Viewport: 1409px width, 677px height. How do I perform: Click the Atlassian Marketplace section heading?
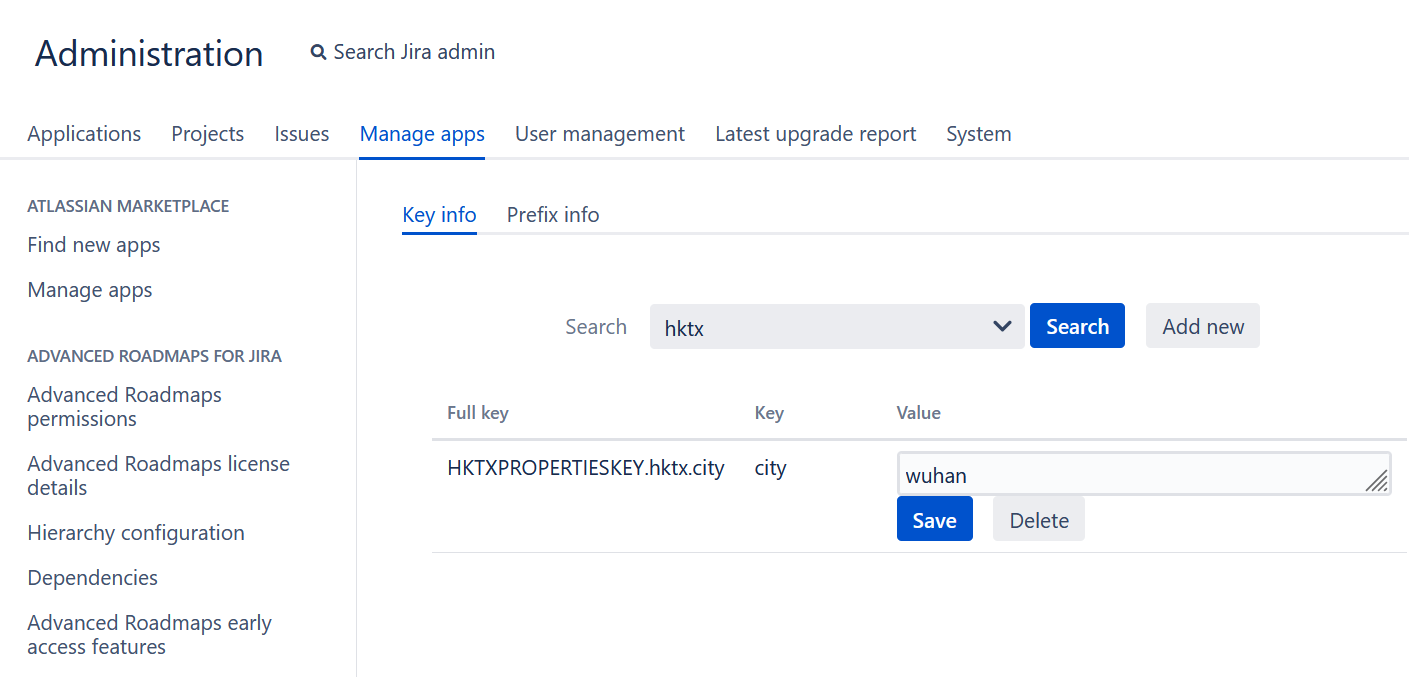pos(128,206)
